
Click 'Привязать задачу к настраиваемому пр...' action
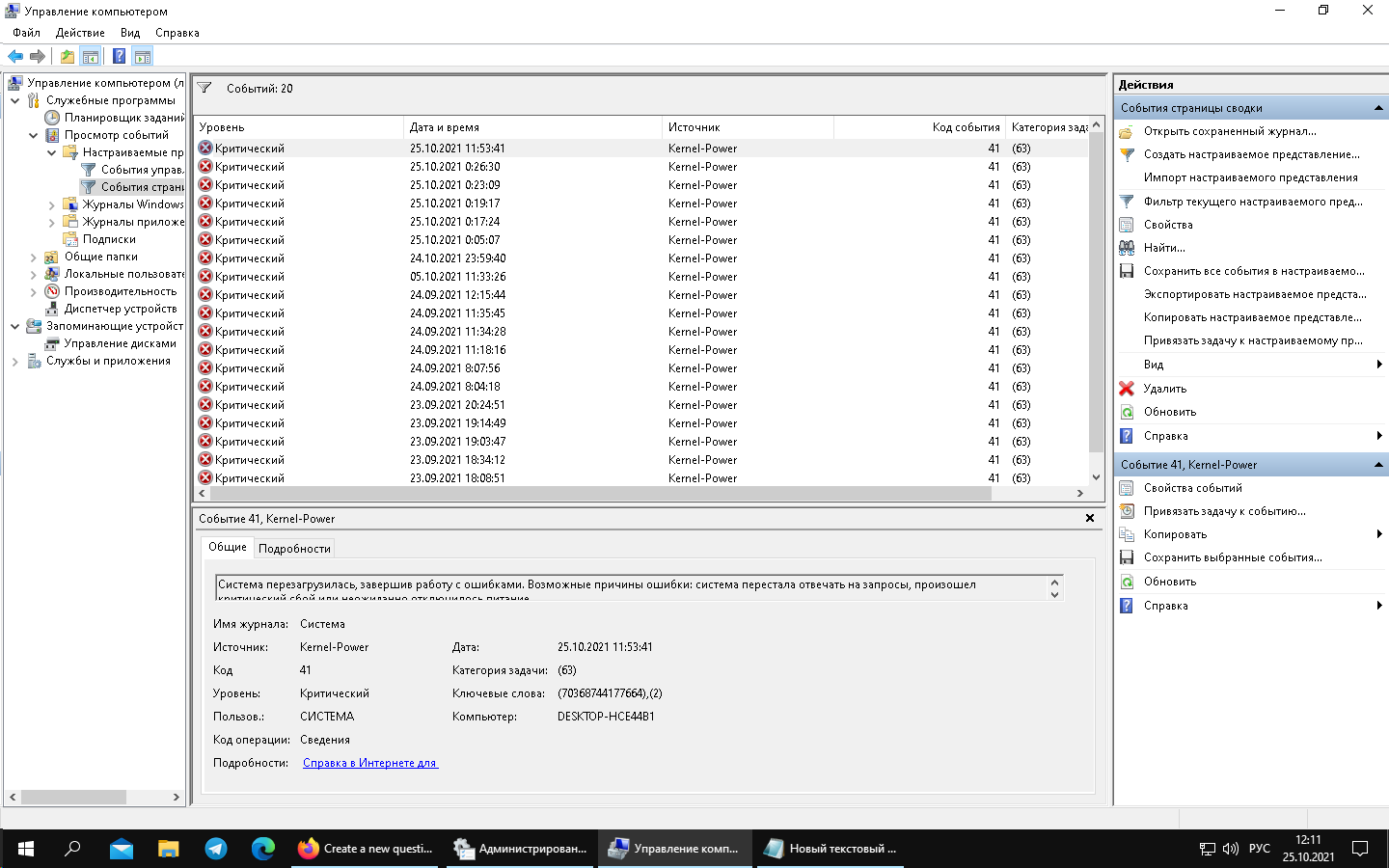(1253, 340)
